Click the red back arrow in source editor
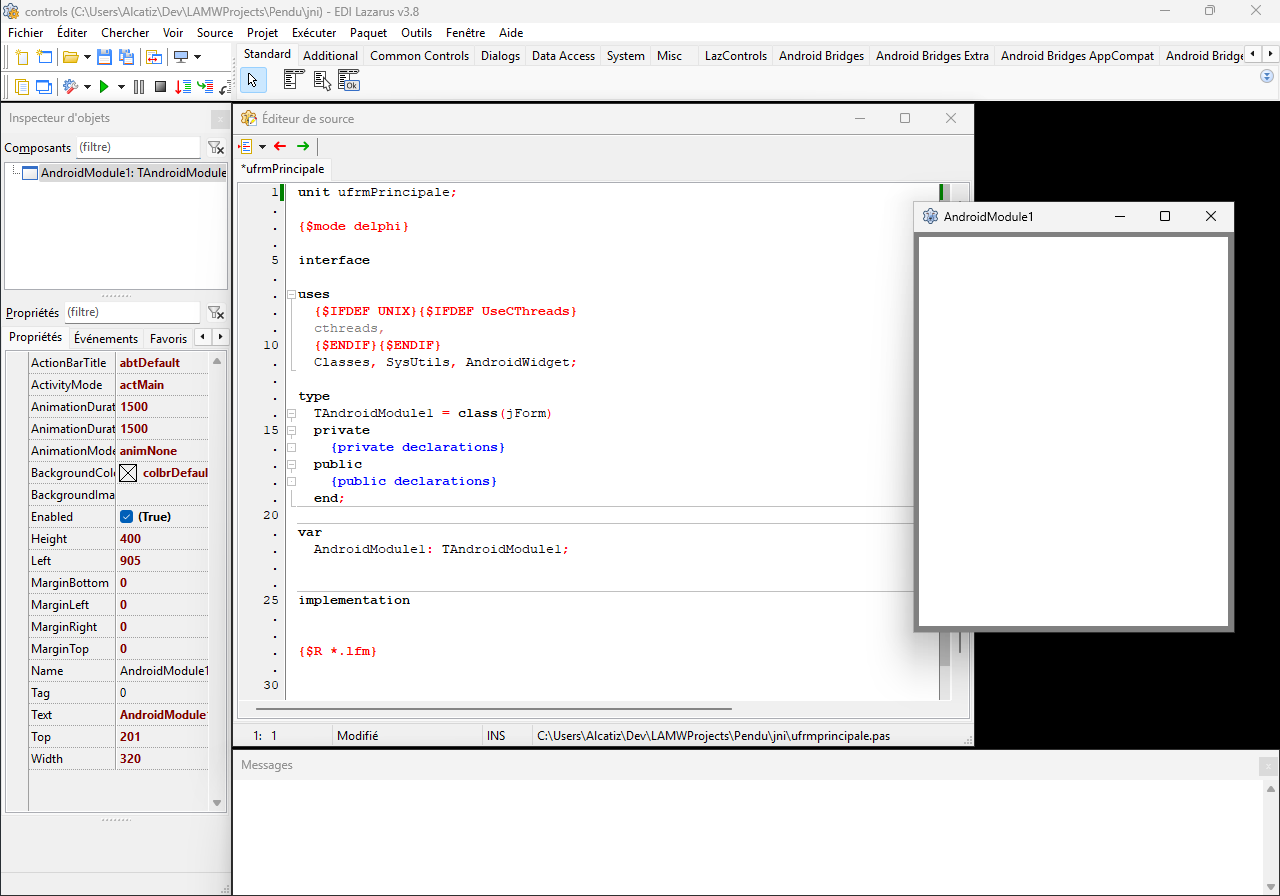Image resolution: width=1280 pixels, height=896 pixels. coord(280,146)
